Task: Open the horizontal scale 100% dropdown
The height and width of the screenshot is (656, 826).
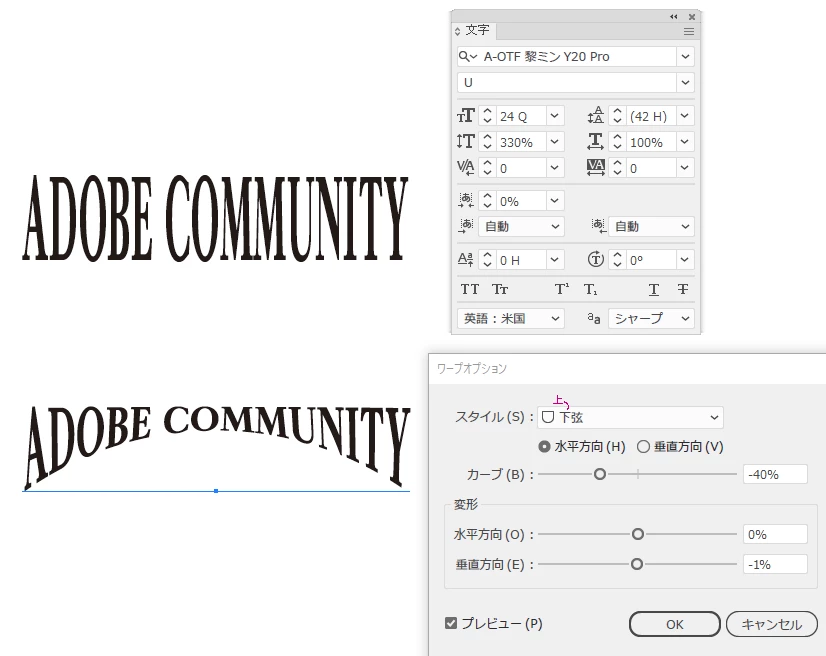Action: (x=684, y=142)
